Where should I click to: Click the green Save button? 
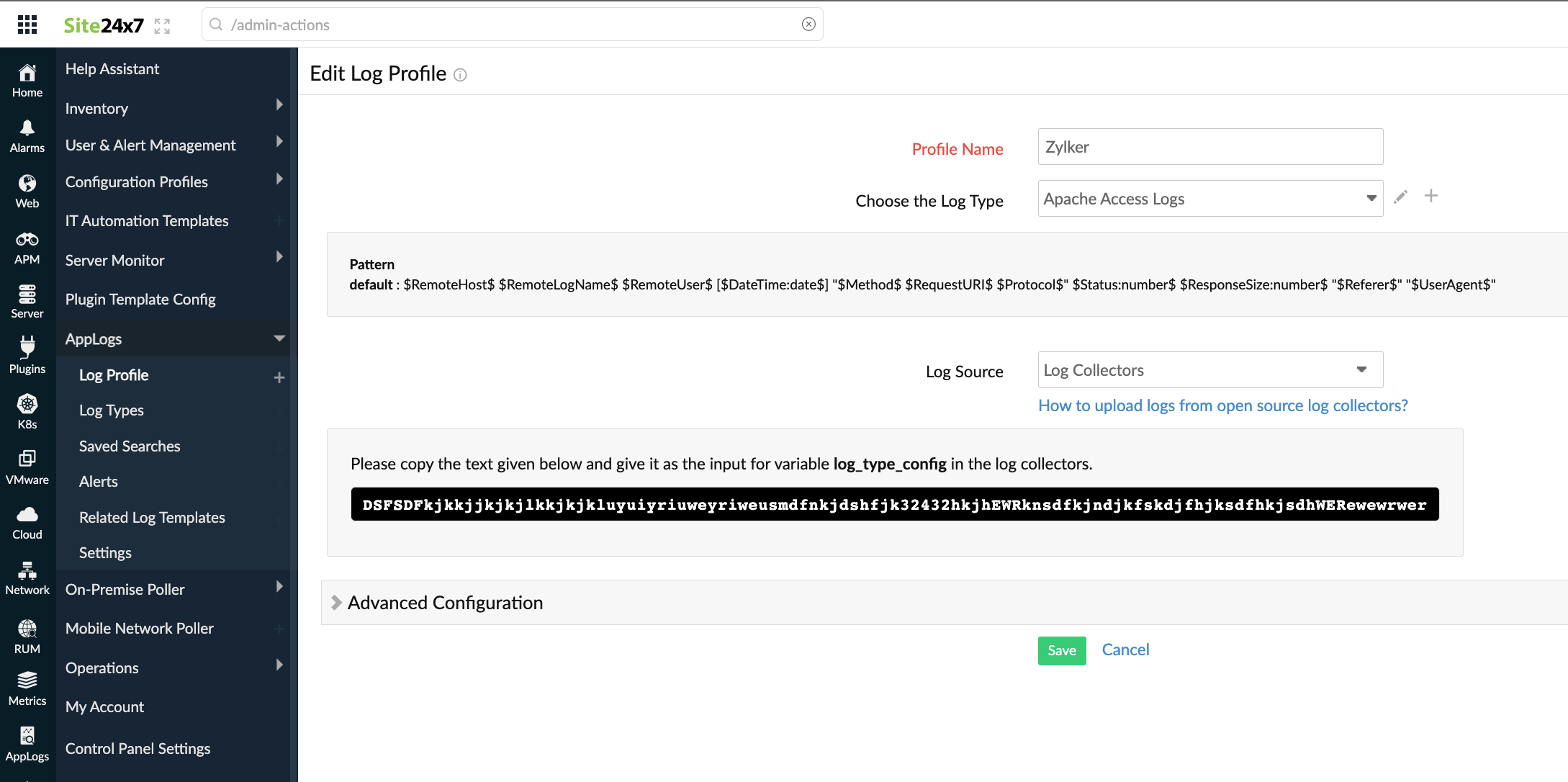[x=1061, y=650]
